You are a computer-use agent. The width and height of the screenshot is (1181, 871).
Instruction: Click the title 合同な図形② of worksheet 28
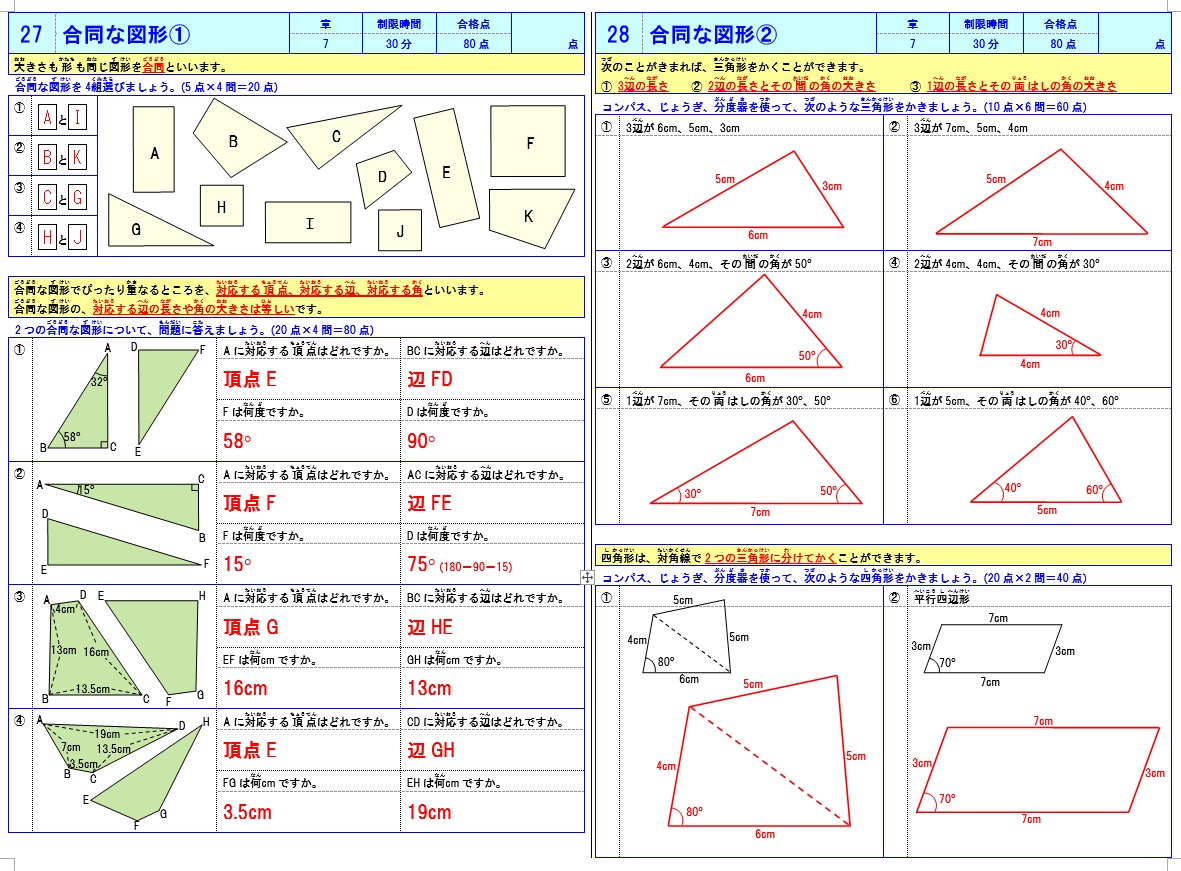point(713,35)
